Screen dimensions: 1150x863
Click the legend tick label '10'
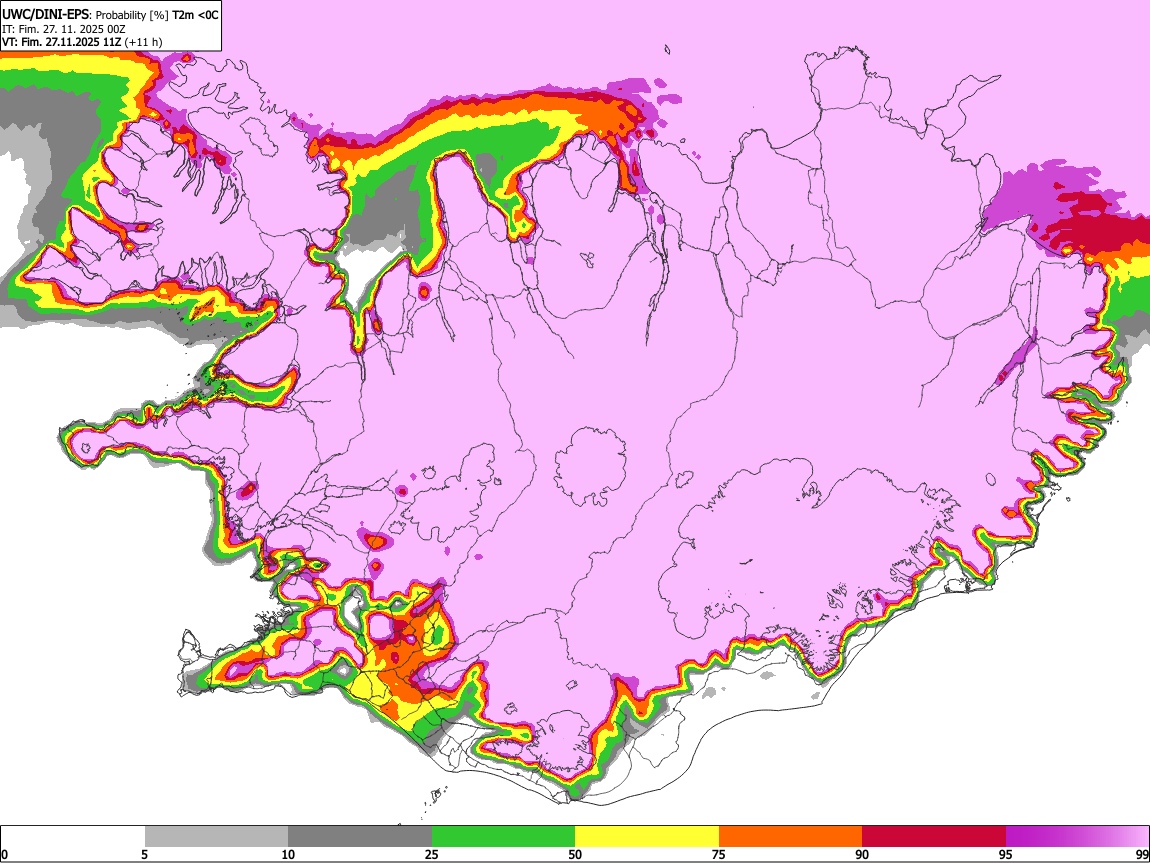[288, 855]
